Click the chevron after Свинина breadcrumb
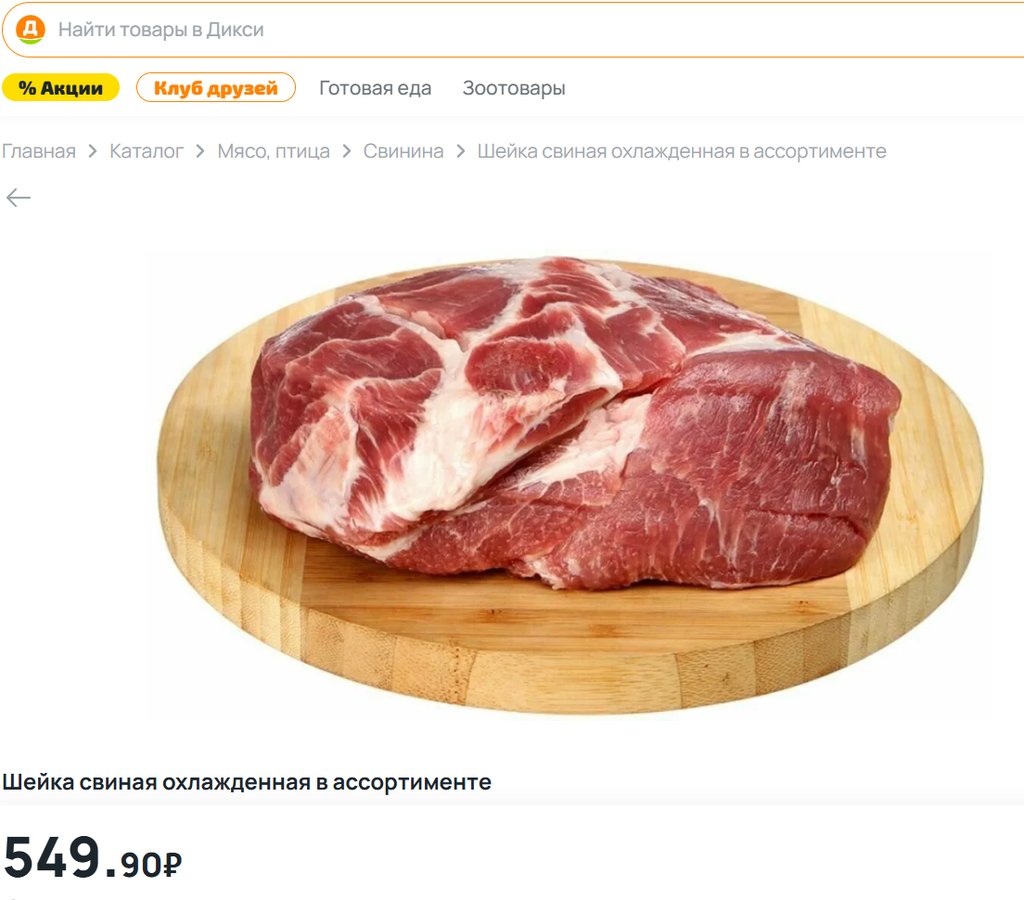This screenshot has height=900, width=1024. [x=461, y=152]
